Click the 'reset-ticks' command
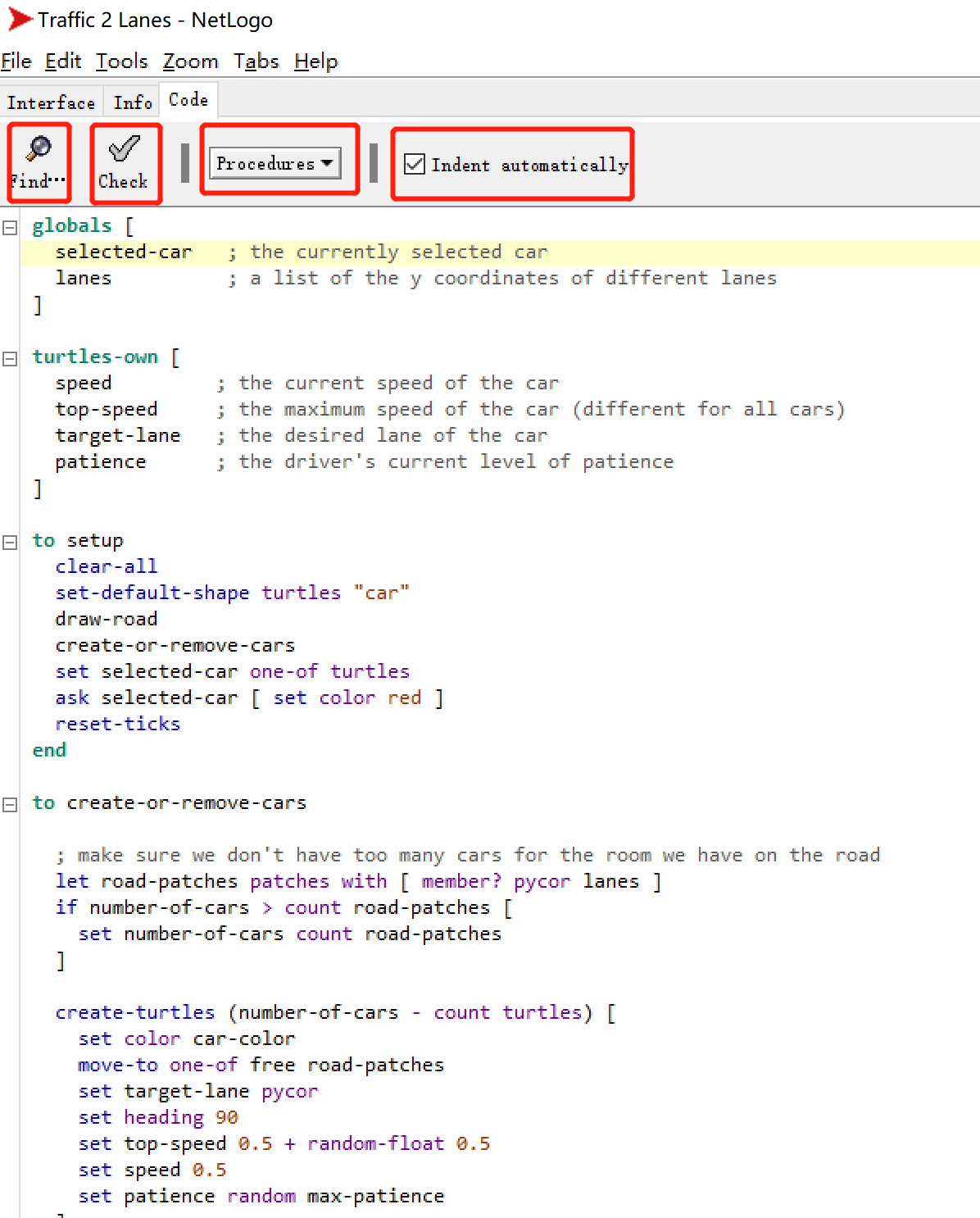The width and height of the screenshot is (980, 1218). pyautogui.click(x=118, y=724)
